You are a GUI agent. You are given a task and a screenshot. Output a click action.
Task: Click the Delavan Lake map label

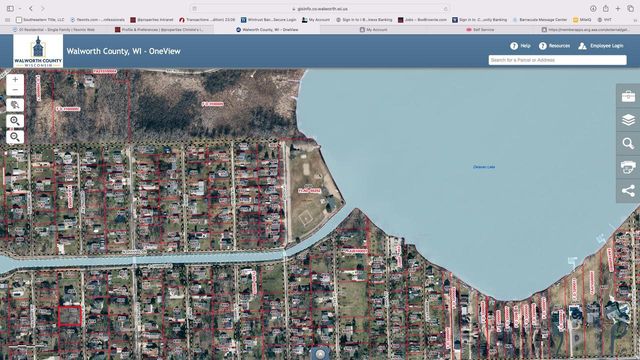click(x=484, y=167)
